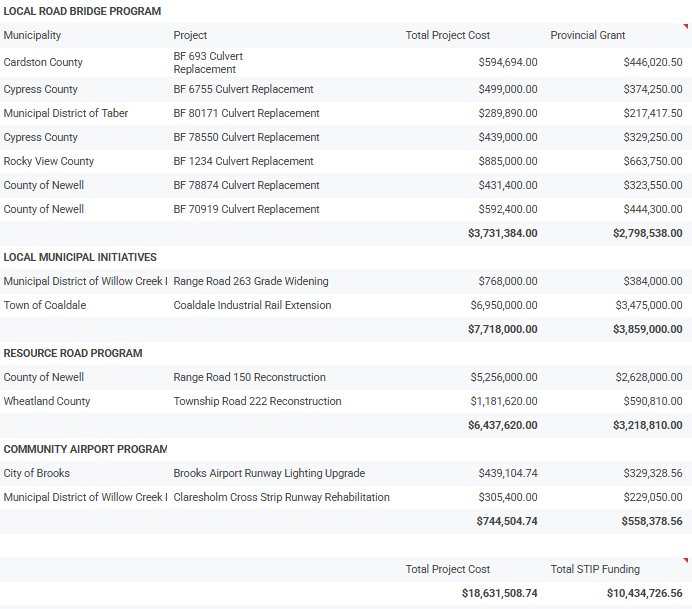Viewport: 692px width, 609px height.
Task: Select the $3,731,384.00 bridge program subtotal
Action: click(502, 233)
